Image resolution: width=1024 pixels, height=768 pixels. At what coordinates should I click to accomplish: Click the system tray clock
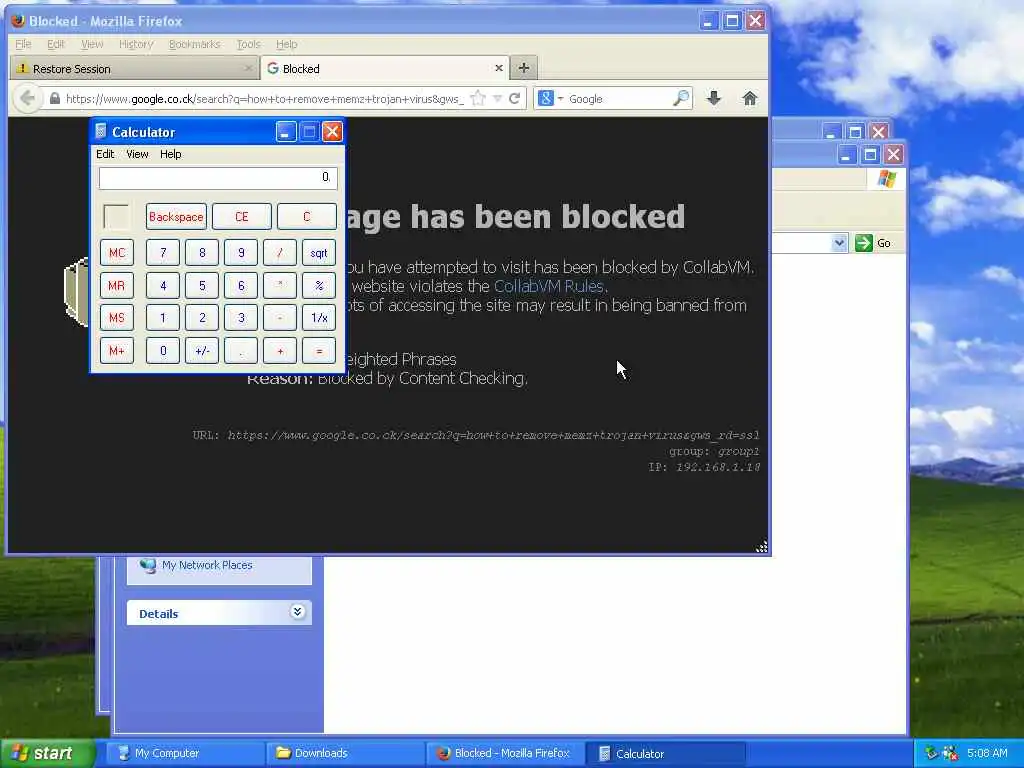987,753
